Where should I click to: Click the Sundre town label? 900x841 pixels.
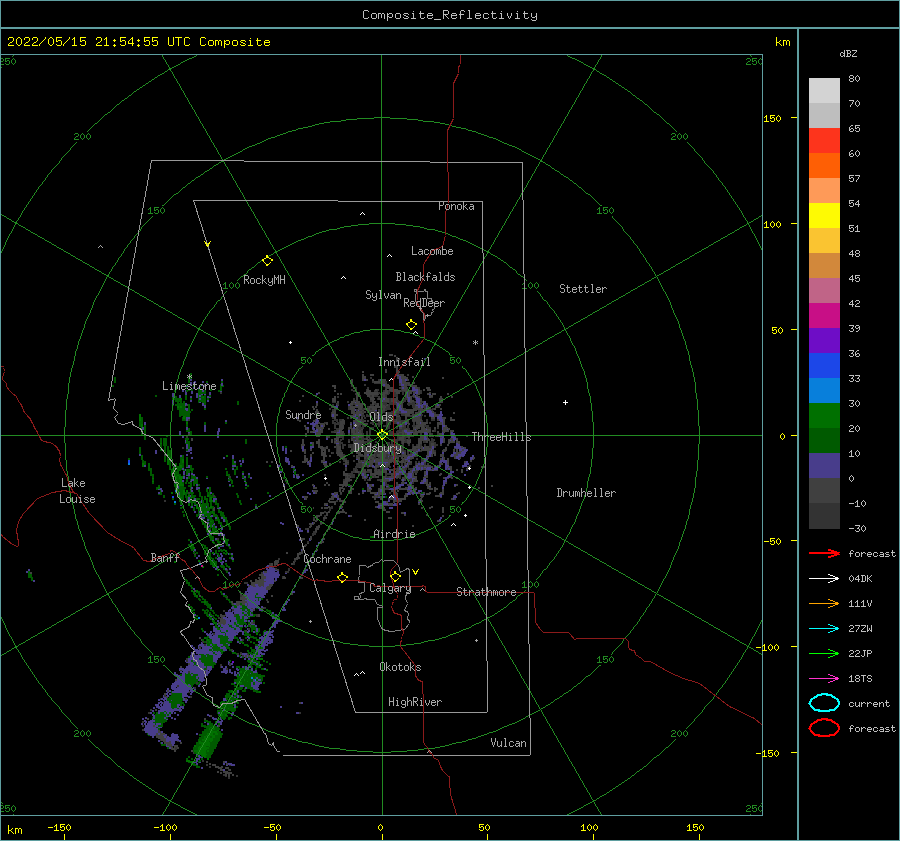pos(303,414)
